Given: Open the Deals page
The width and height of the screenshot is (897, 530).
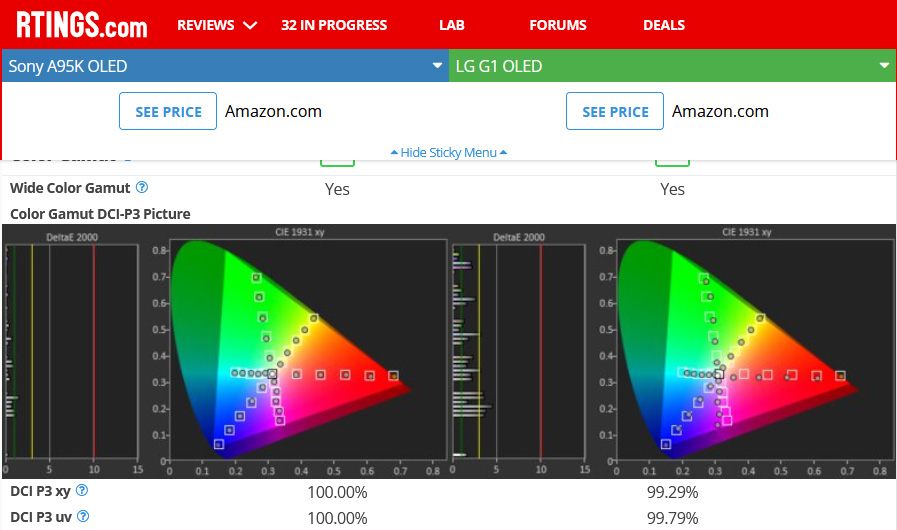Looking at the screenshot, I should [x=664, y=25].
